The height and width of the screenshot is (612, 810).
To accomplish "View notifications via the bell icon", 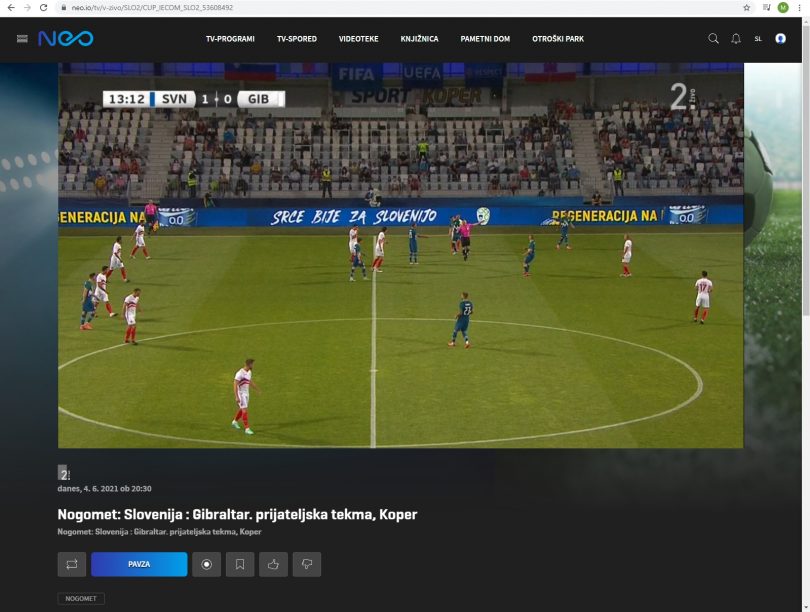I will [x=736, y=39].
